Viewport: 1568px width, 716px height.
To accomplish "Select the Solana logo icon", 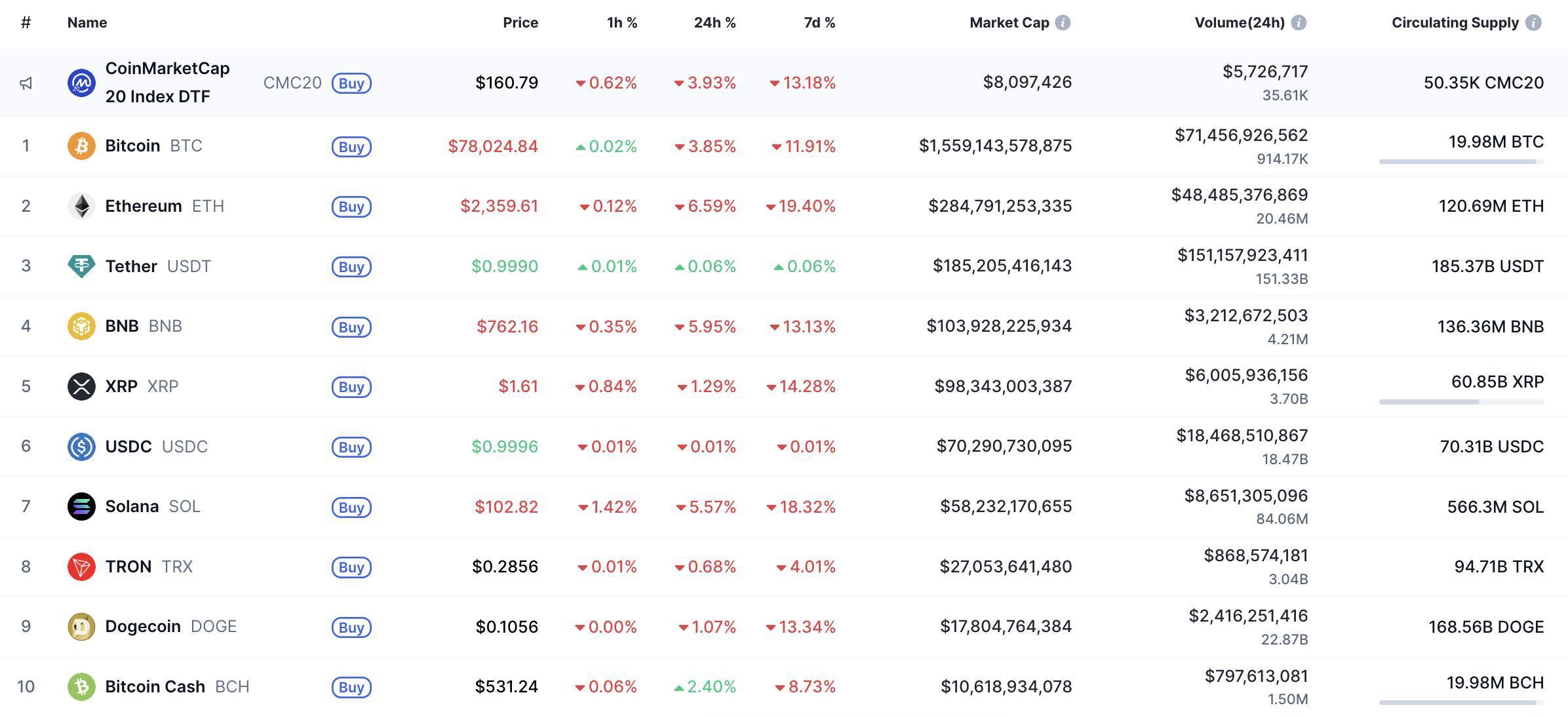I will [81, 506].
